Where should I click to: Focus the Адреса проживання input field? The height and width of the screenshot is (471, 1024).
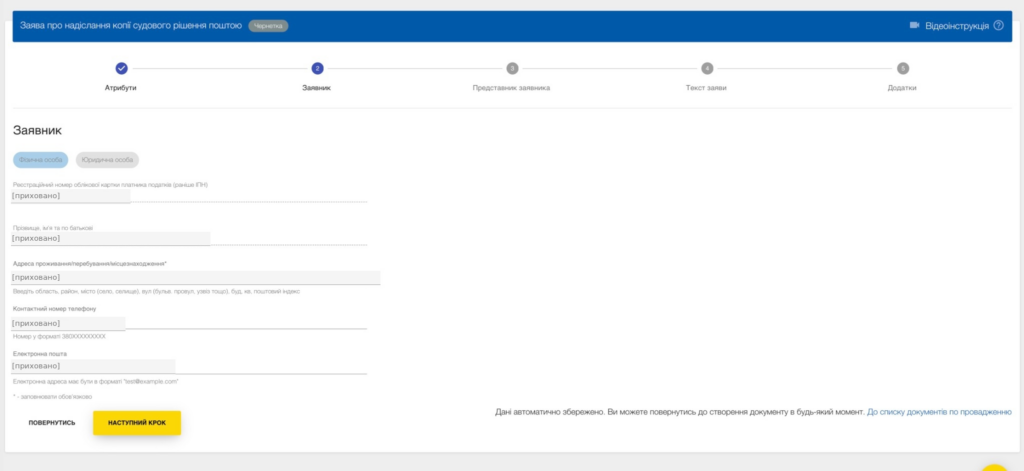pos(195,278)
